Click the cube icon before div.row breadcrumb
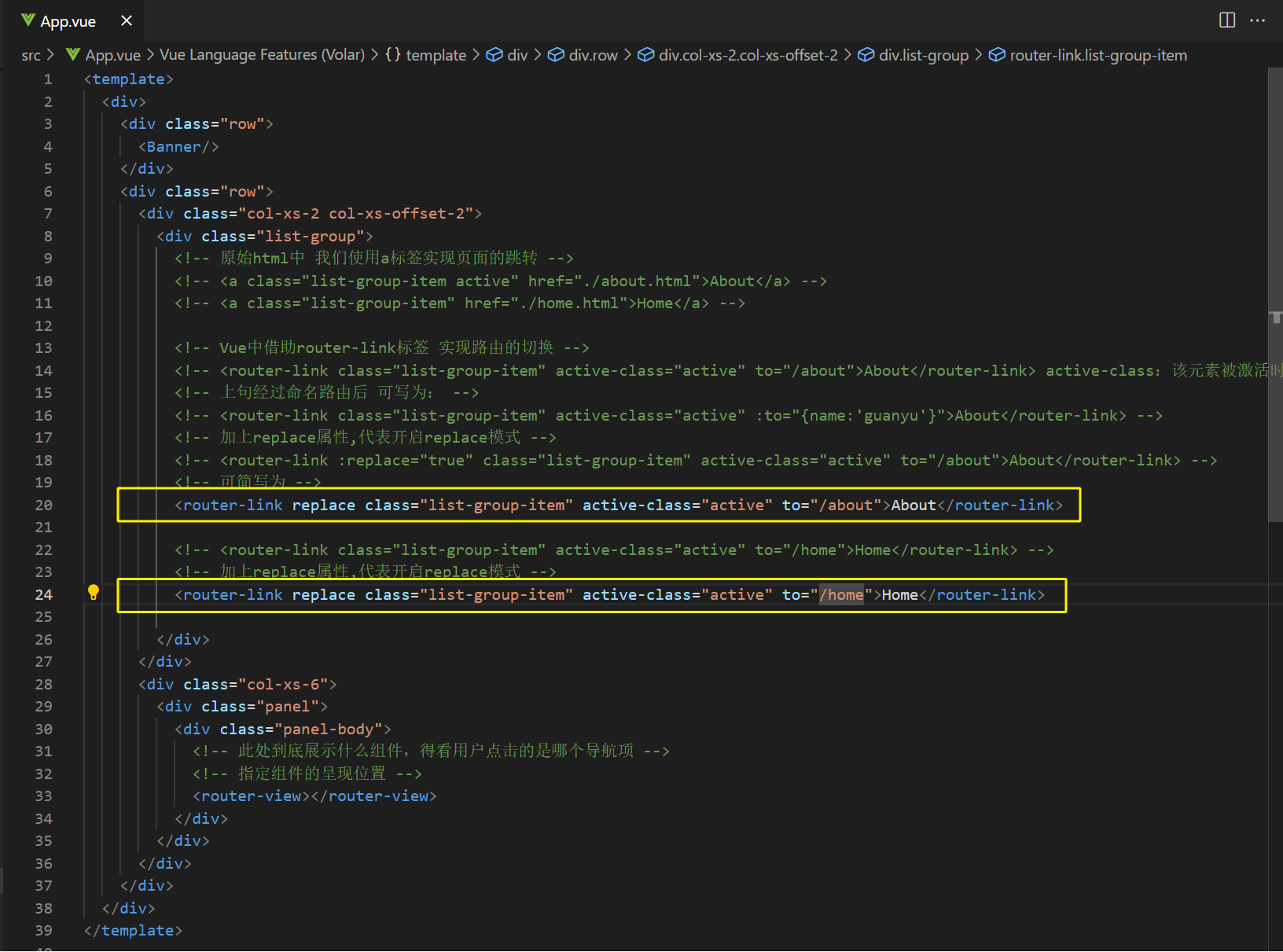Image resolution: width=1283 pixels, height=952 pixels. (x=556, y=54)
